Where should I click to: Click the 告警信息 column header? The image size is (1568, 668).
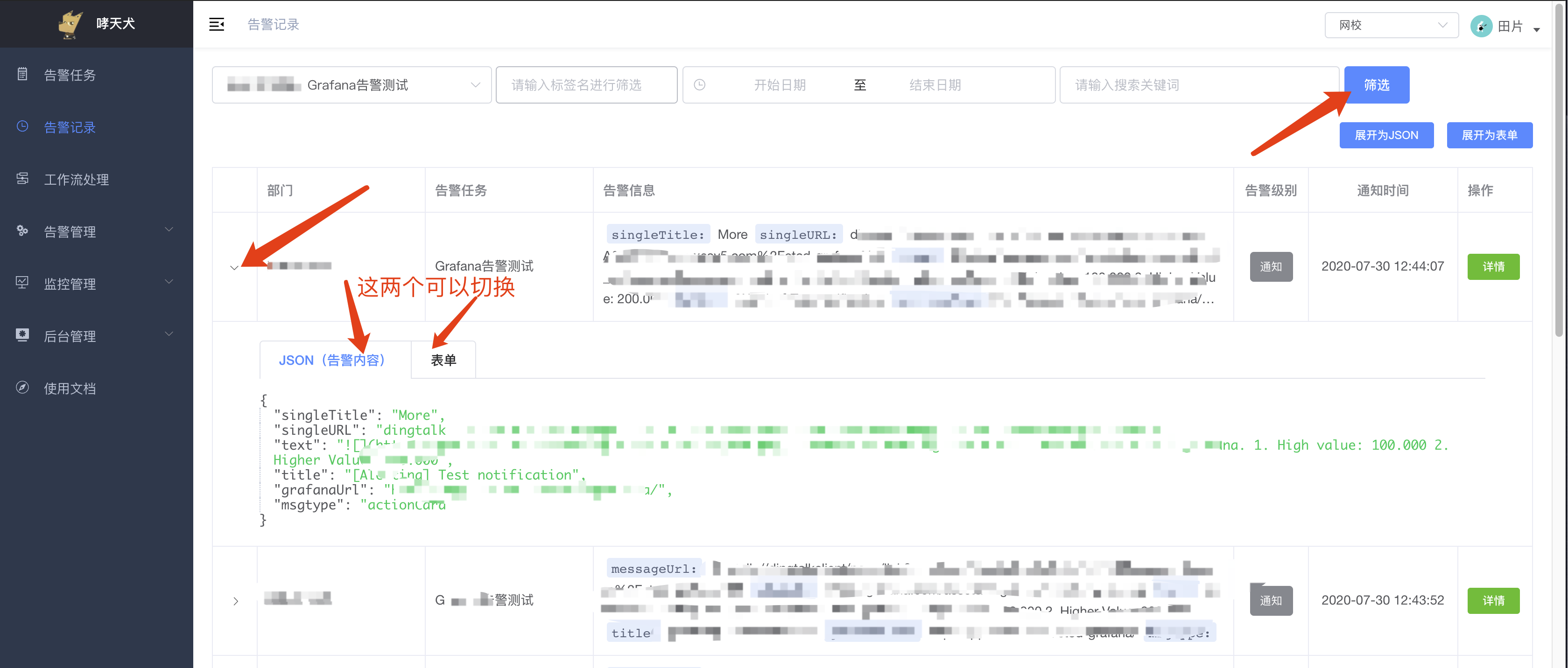(x=629, y=190)
